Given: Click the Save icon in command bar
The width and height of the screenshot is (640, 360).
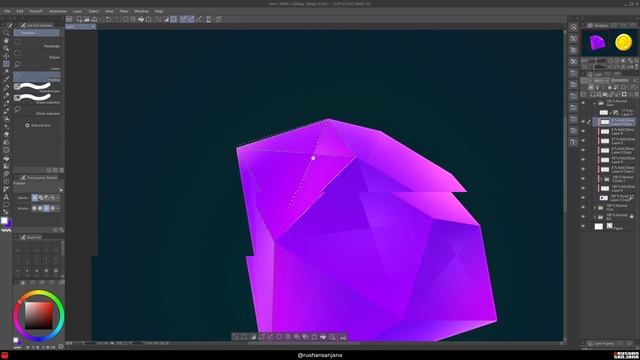Looking at the screenshot, I should pyautogui.click(x=94, y=19).
